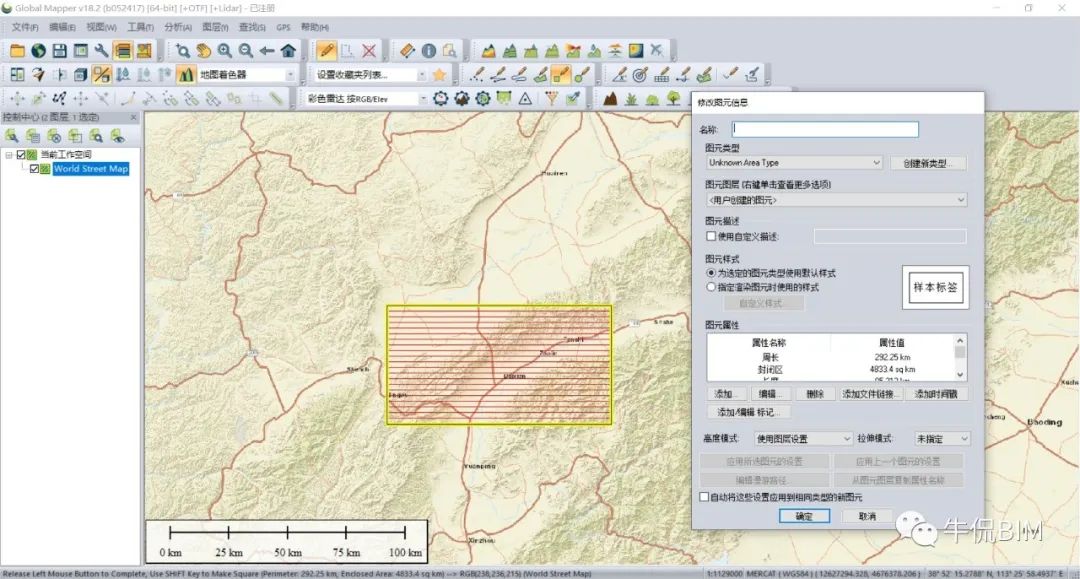Click the tree vegetation icon
This screenshot has width=1080, height=579.
click(674, 98)
